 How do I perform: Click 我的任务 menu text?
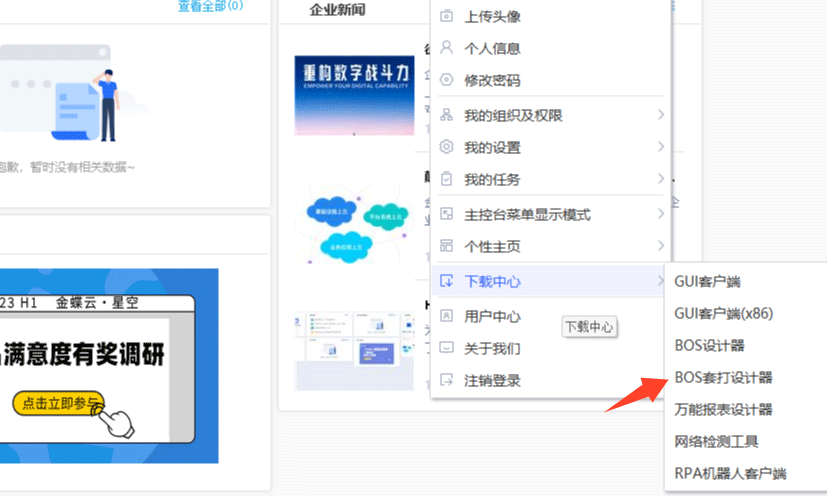[x=492, y=179]
